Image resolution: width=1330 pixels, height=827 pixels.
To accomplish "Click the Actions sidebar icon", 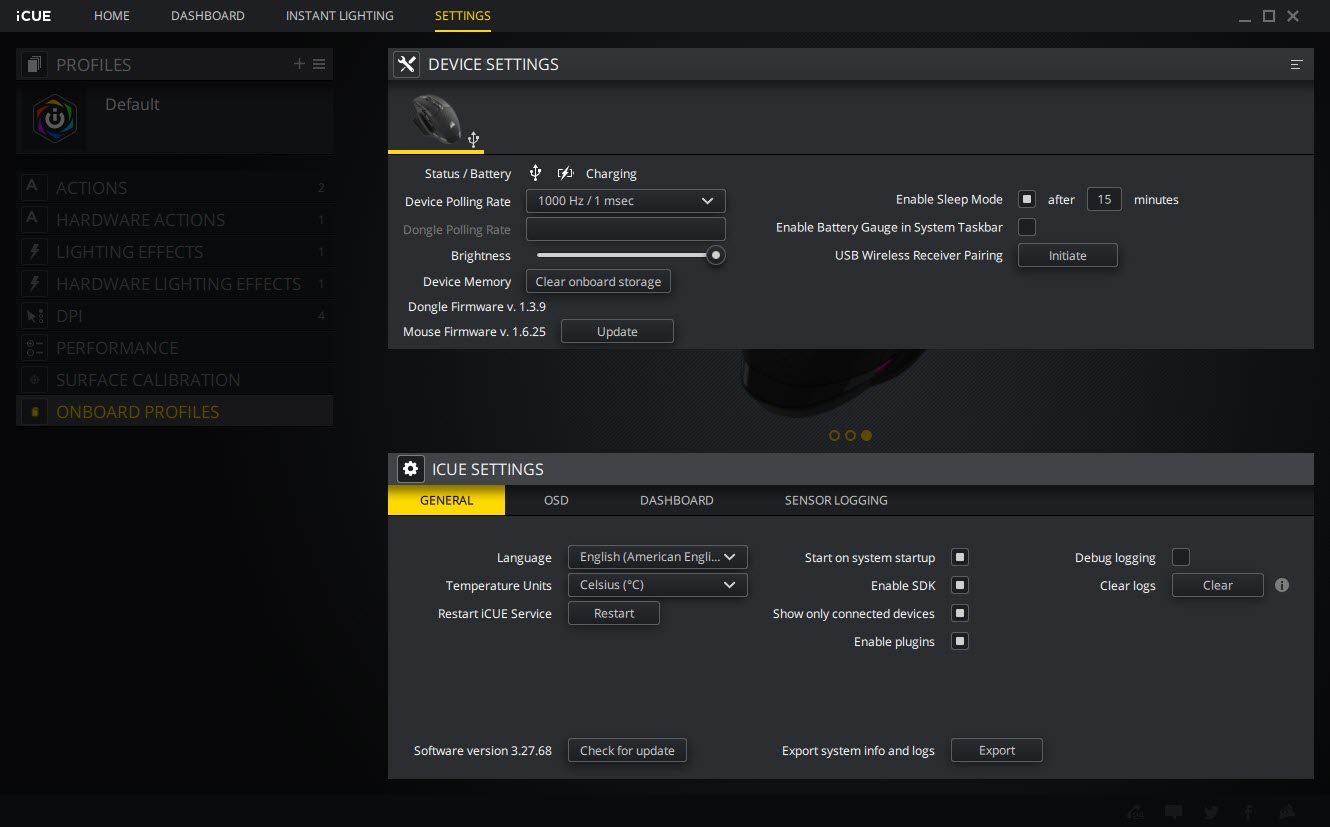I will tap(34, 187).
